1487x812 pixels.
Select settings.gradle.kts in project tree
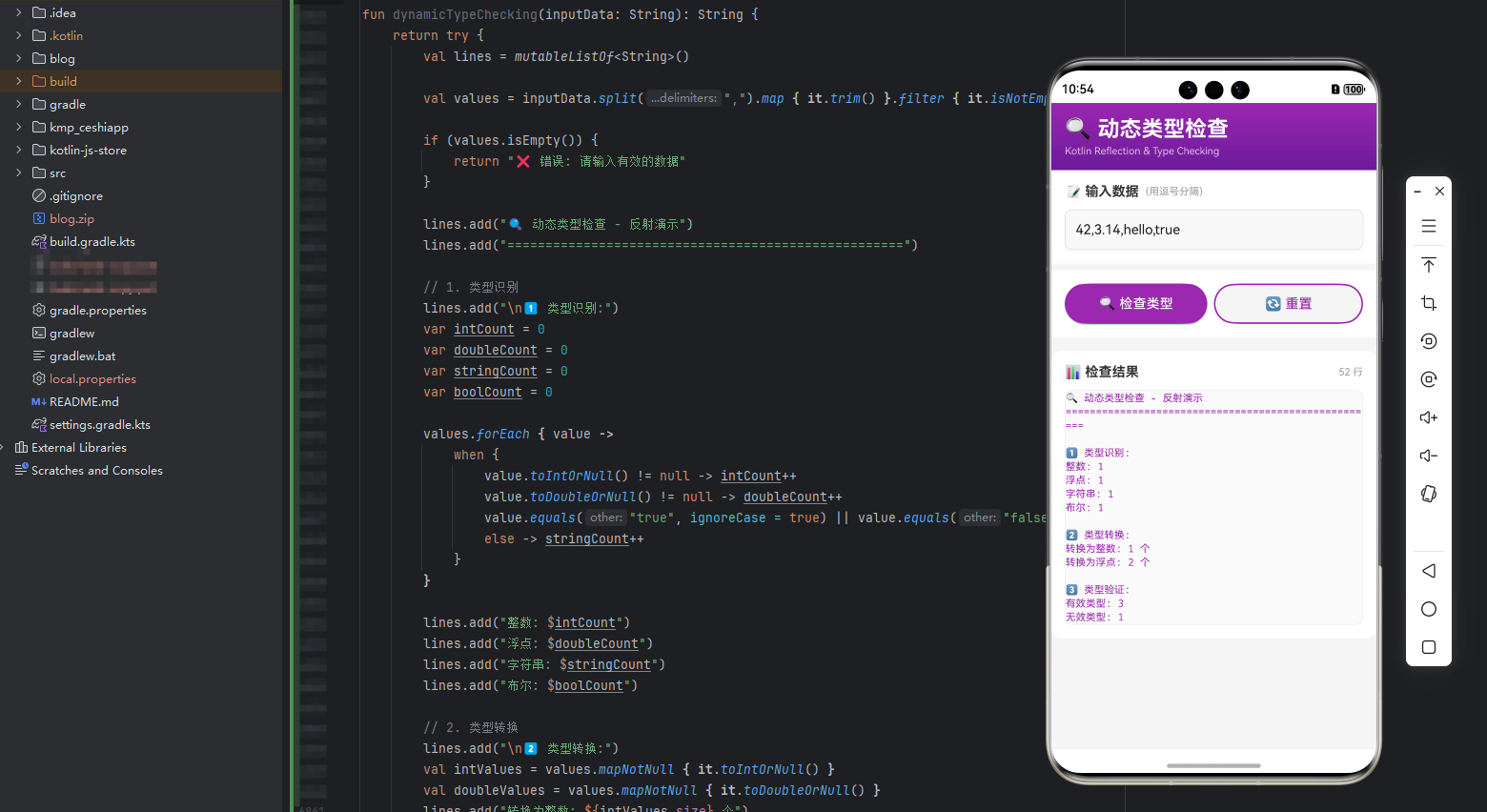(100, 424)
